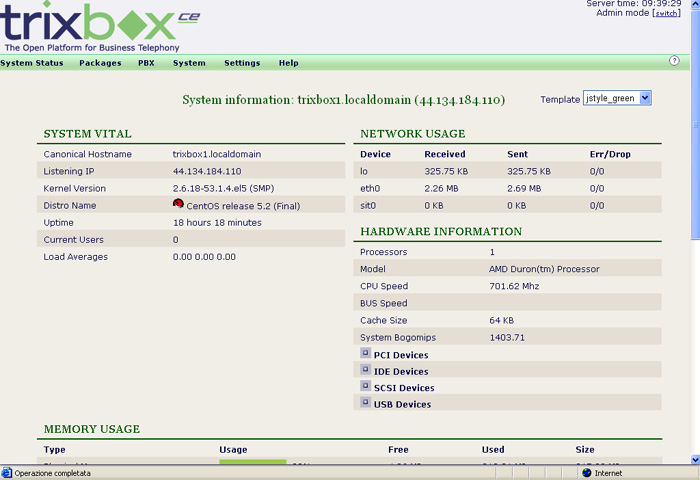
Task: Click Cache Size value 64 KB
Action: click(x=501, y=320)
